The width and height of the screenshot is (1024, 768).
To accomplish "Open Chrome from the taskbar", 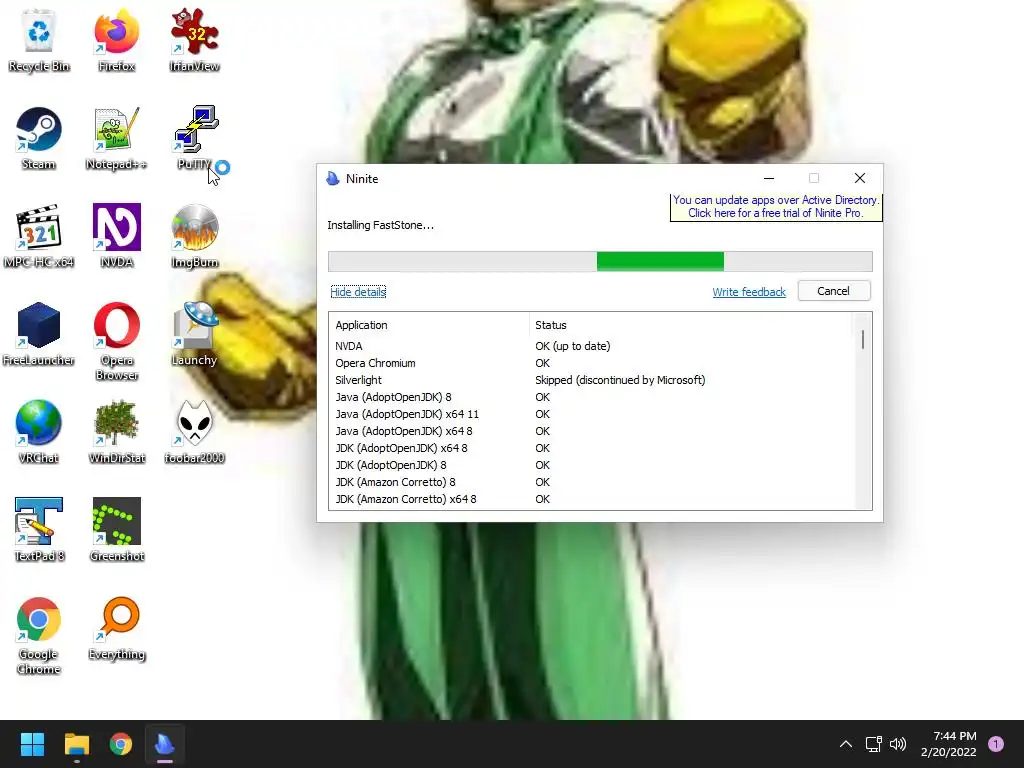I will coord(121,744).
